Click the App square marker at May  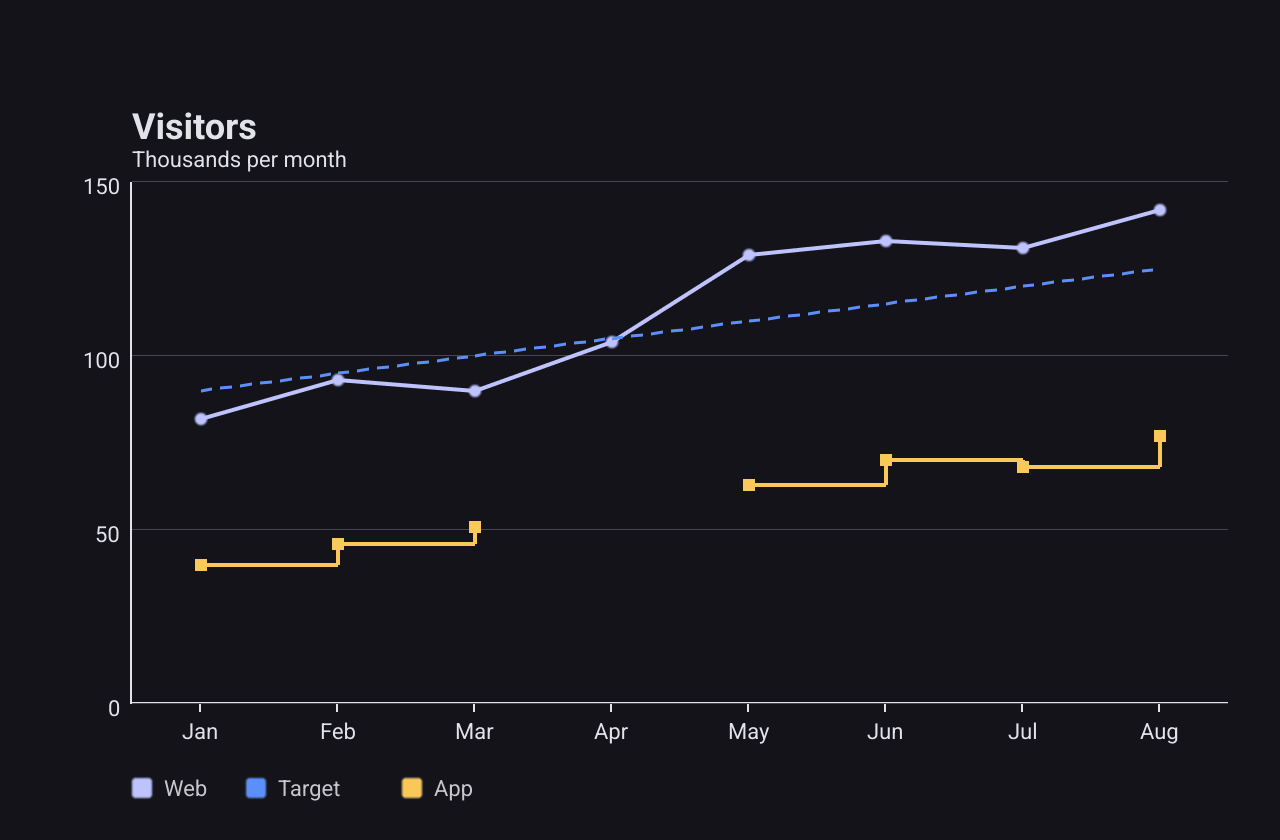pos(749,485)
